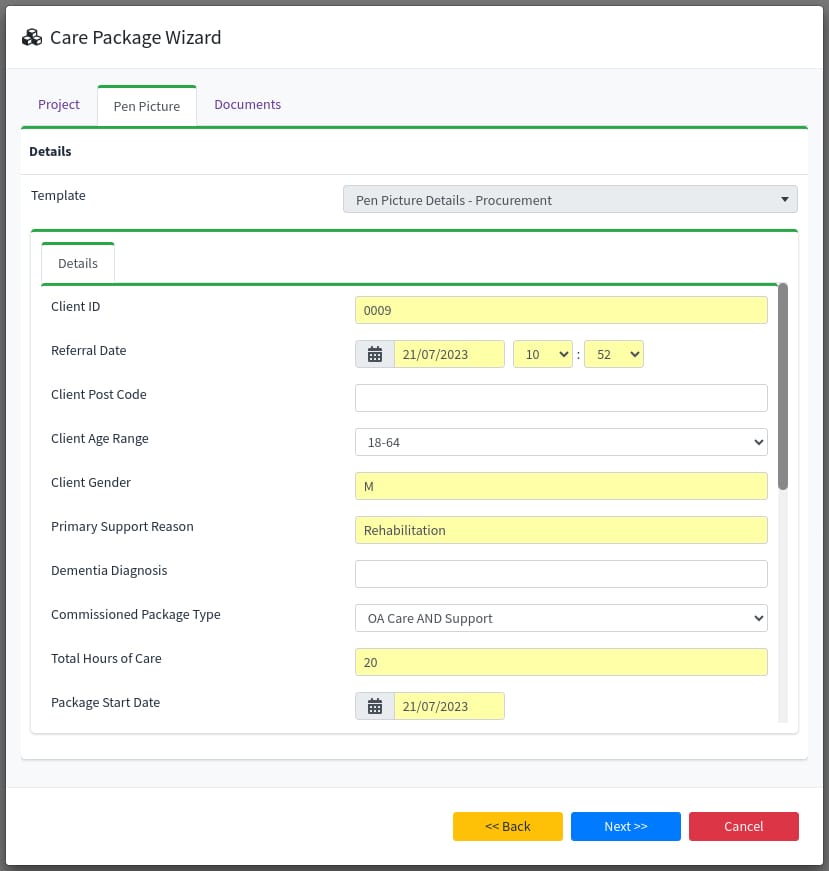
Task: Click the Dementia Diagnosis field
Action: tap(560, 573)
